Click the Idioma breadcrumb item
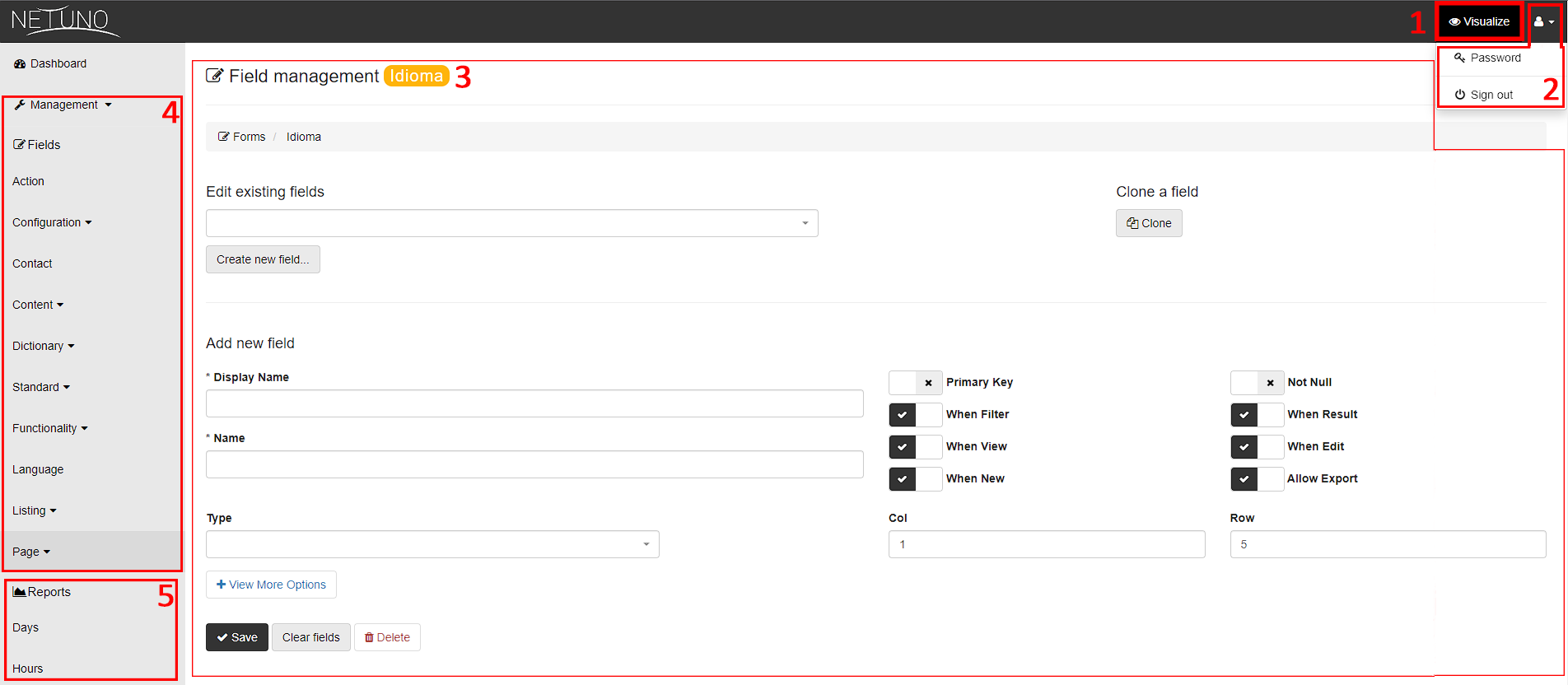The height and width of the screenshot is (685, 1568). [x=304, y=137]
